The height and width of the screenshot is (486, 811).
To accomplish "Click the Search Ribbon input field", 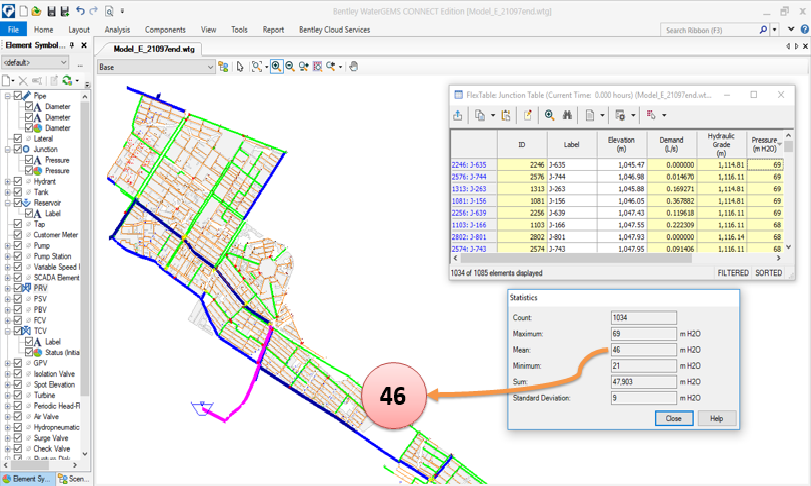I will (710, 30).
